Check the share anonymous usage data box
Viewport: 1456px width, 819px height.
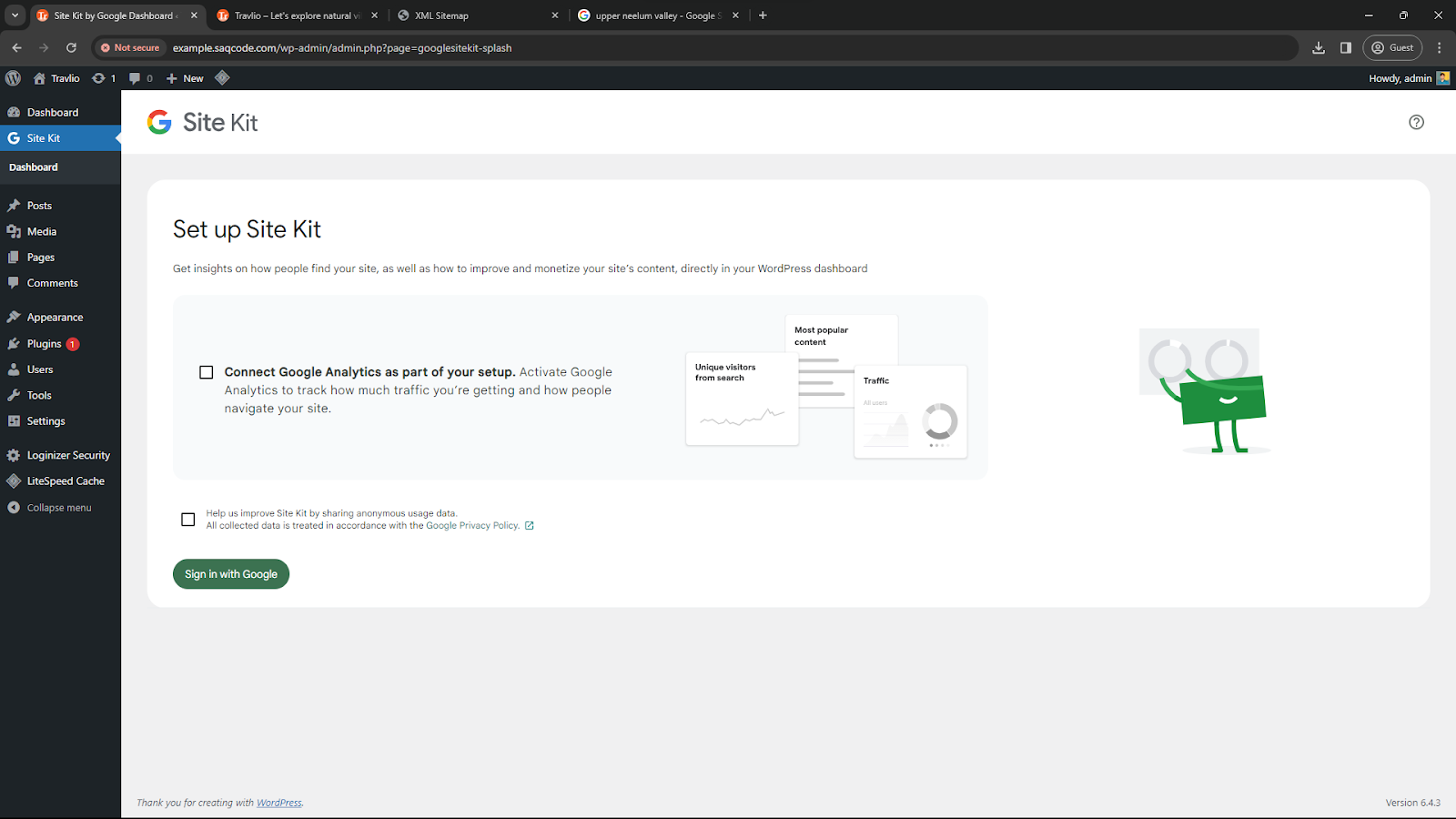tap(188, 520)
